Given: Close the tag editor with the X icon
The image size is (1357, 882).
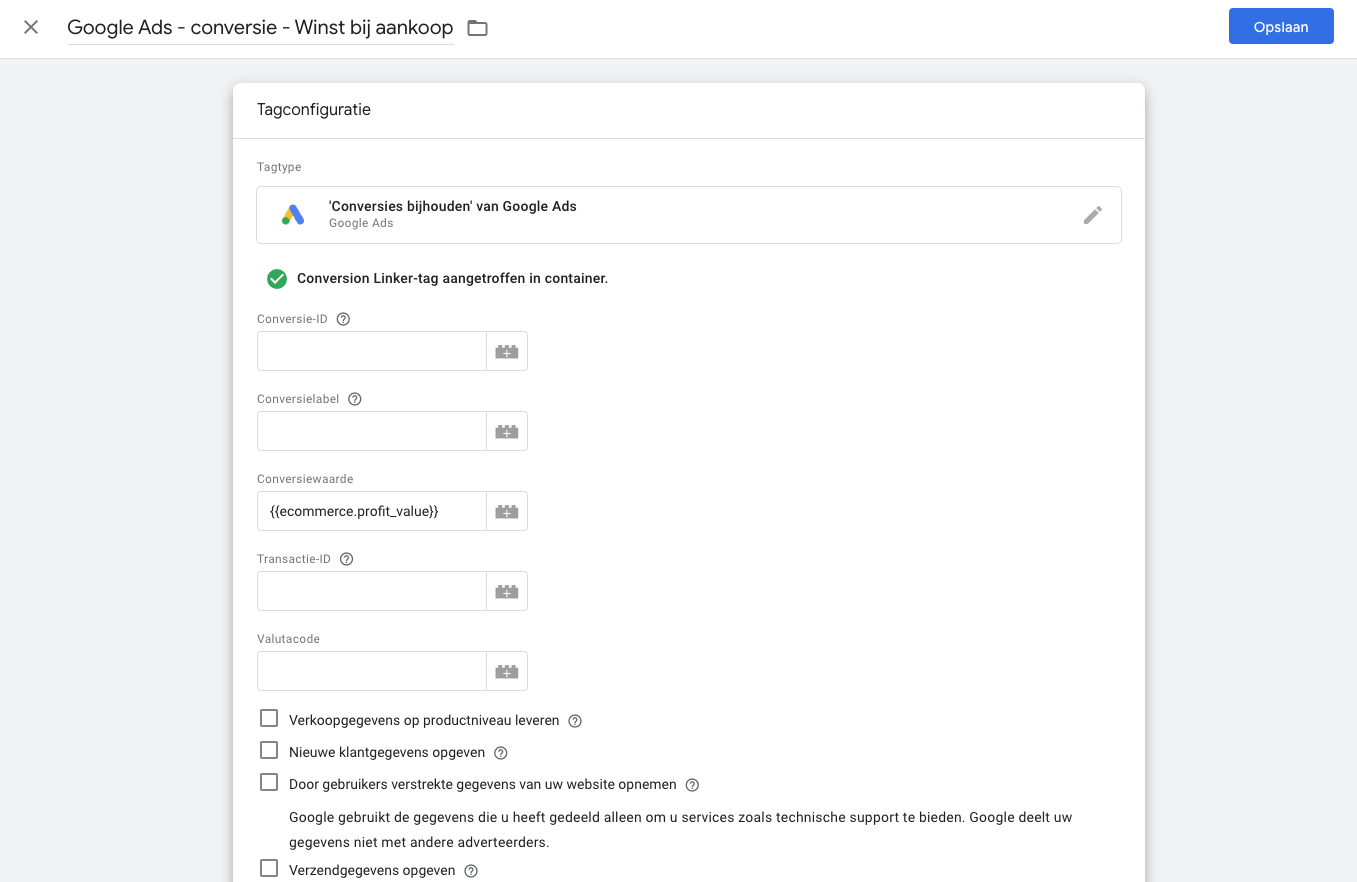Looking at the screenshot, I should pyautogui.click(x=31, y=27).
